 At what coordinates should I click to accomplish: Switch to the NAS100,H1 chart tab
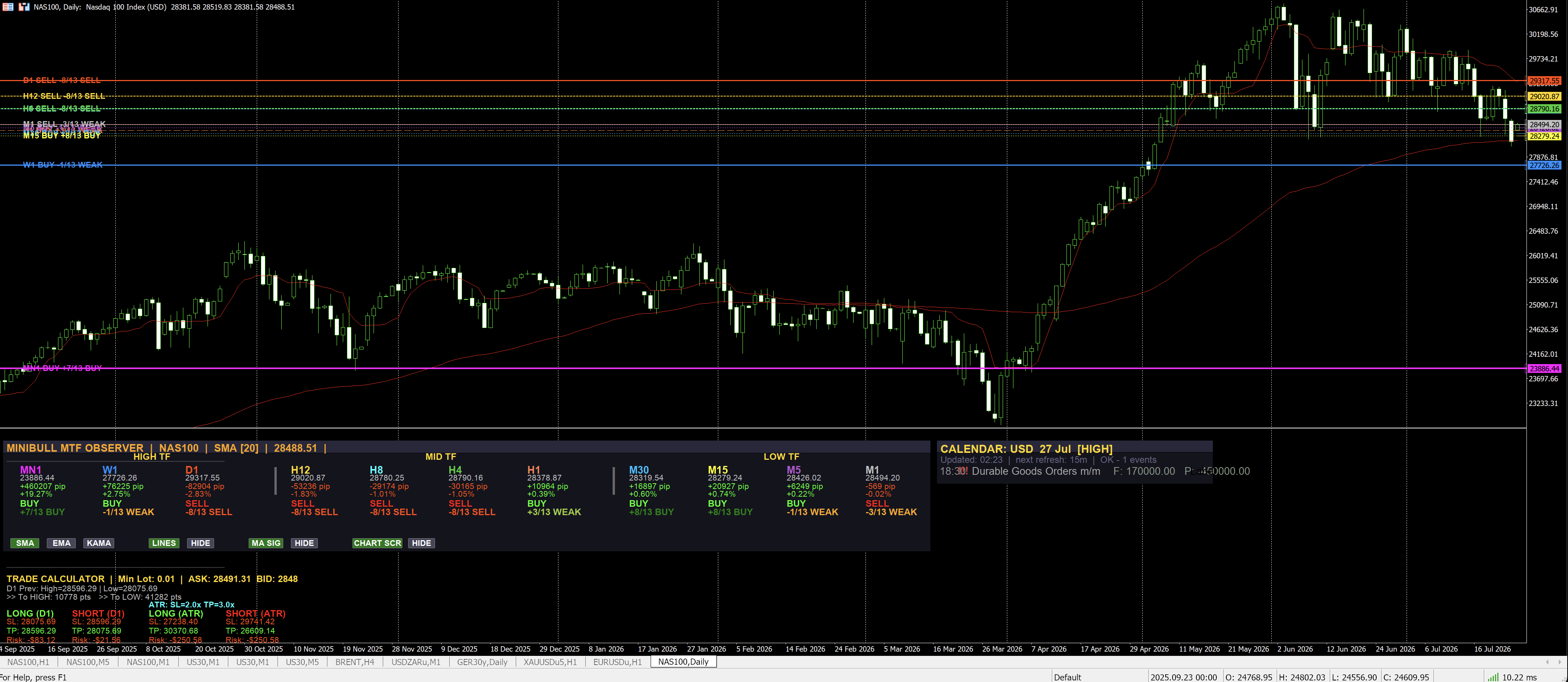point(28,662)
